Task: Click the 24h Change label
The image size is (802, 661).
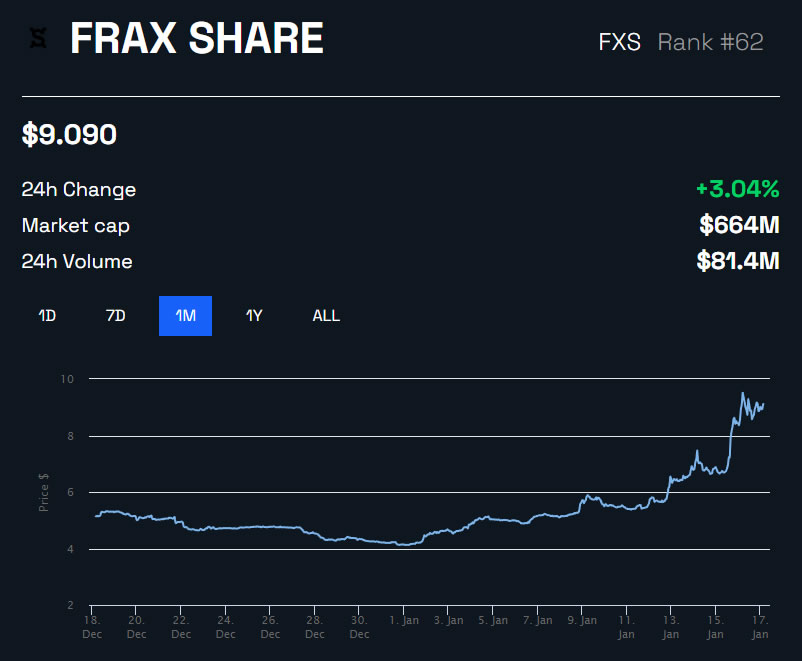Action: tap(79, 190)
